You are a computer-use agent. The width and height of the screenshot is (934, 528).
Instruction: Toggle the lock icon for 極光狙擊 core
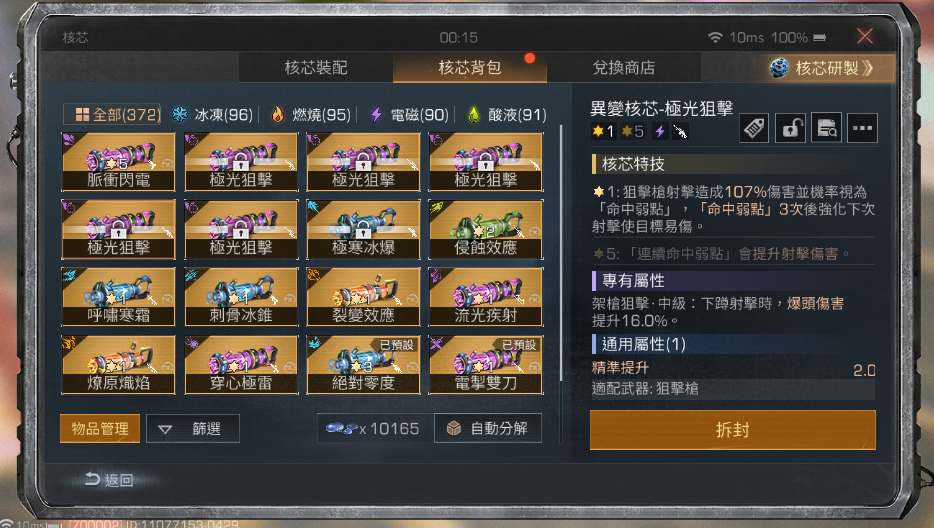click(x=790, y=128)
